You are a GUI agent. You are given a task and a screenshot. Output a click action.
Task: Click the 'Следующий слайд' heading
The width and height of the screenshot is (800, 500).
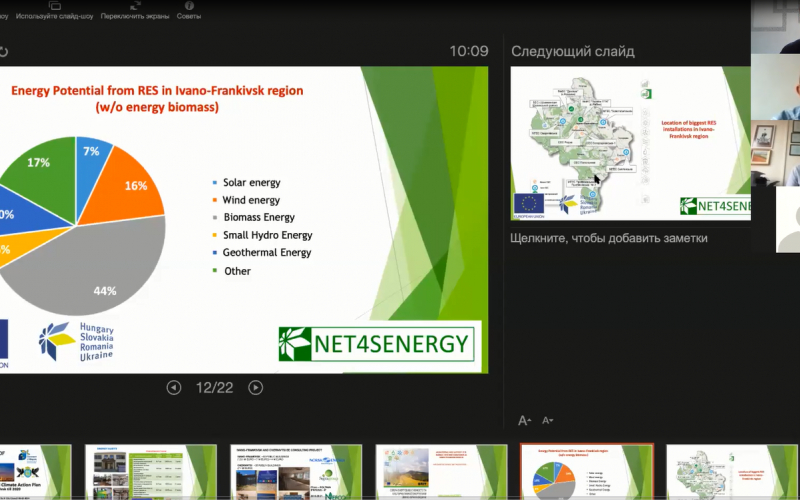coord(573,52)
